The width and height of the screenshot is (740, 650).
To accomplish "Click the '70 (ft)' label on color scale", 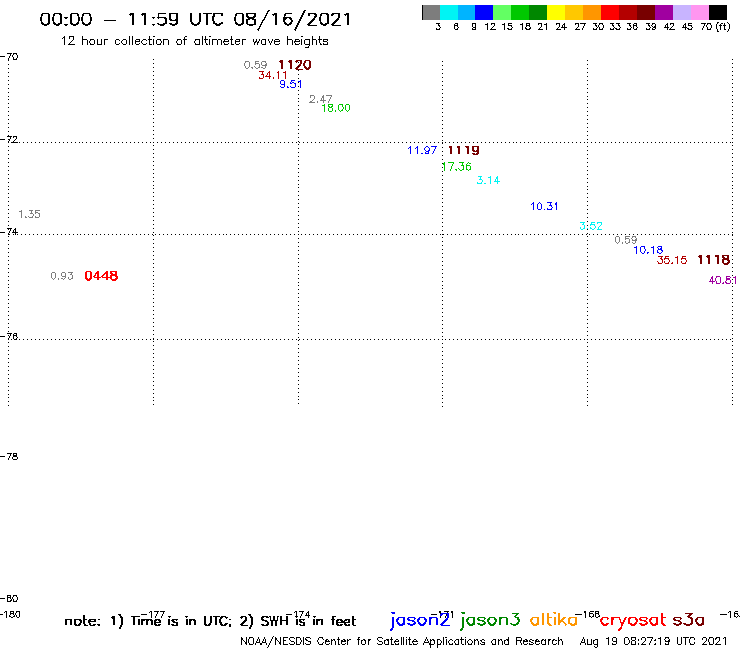I will point(715,27).
